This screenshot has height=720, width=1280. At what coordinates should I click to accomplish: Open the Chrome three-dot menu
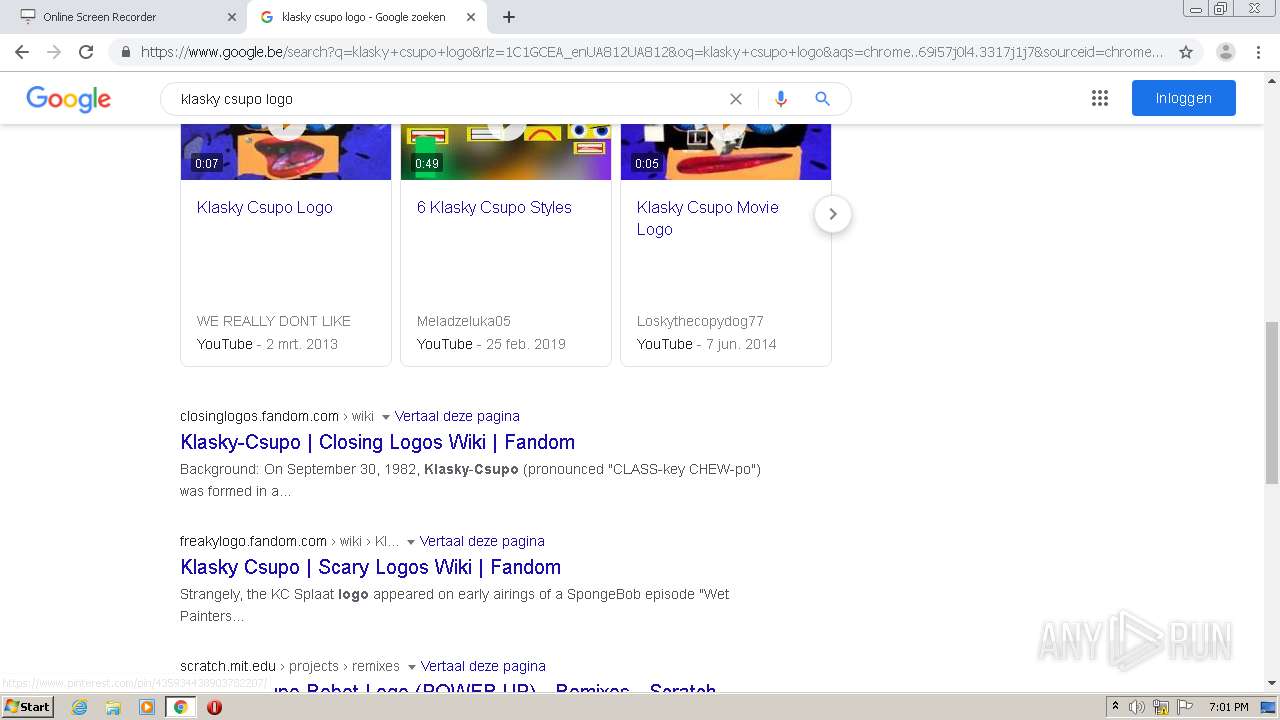coord(1258,52)
